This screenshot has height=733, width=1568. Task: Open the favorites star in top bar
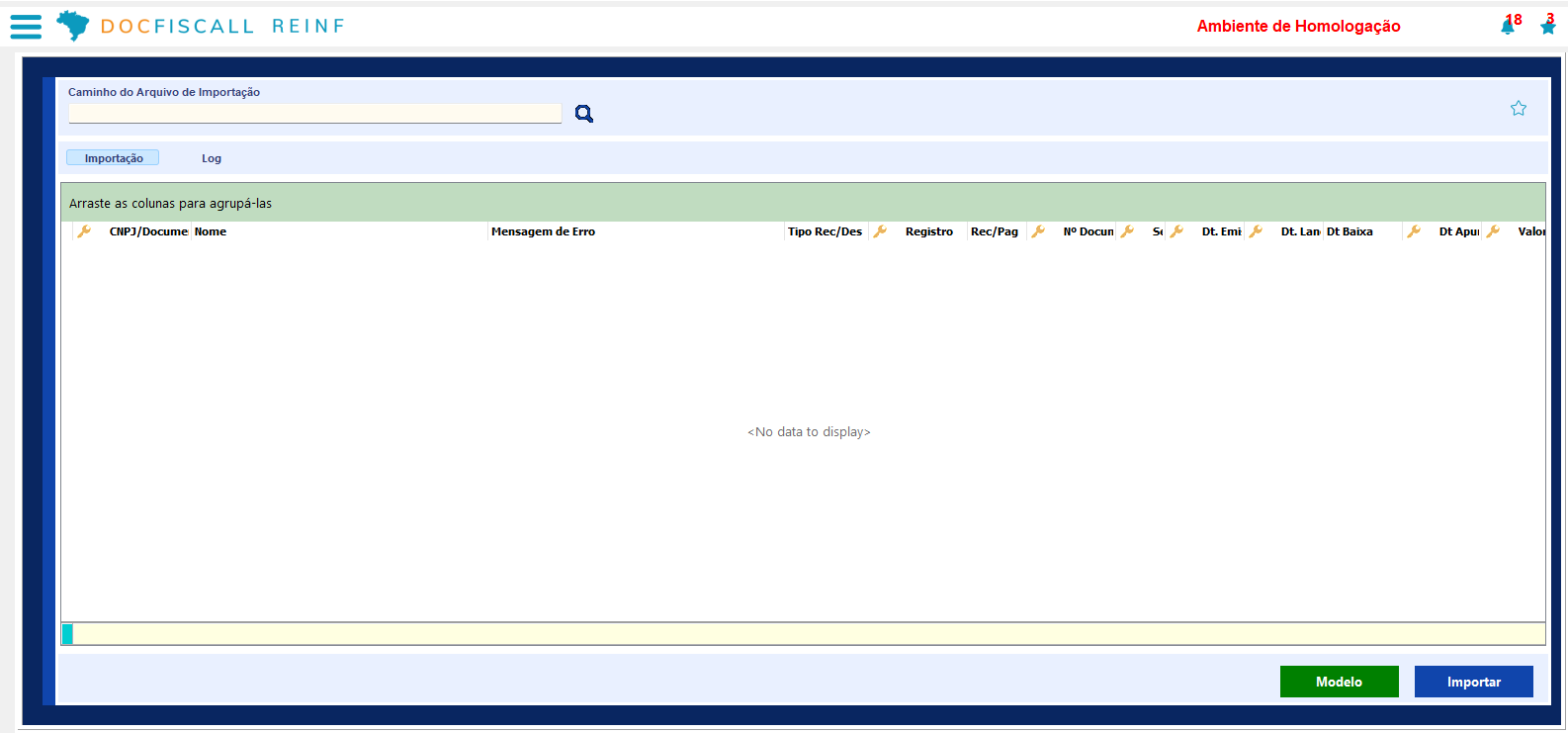point(1548,27)
